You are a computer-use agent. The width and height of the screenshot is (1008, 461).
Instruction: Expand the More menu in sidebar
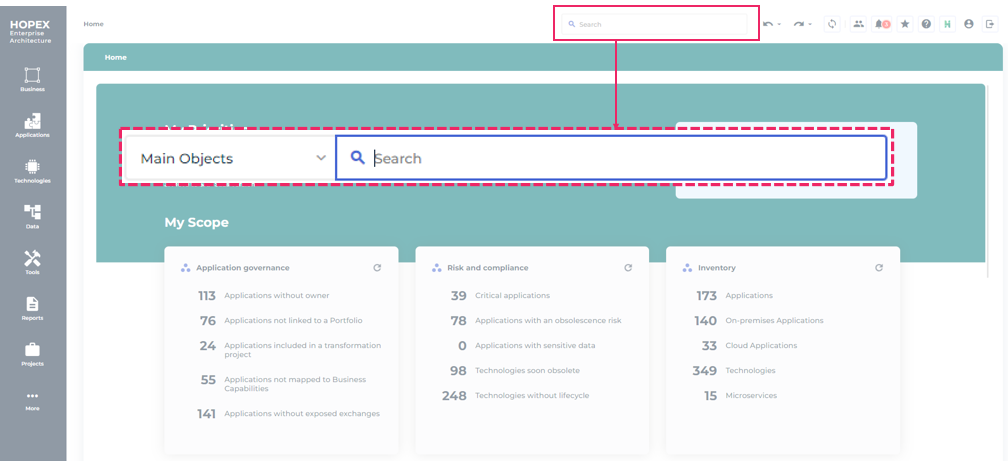point(32,399)
